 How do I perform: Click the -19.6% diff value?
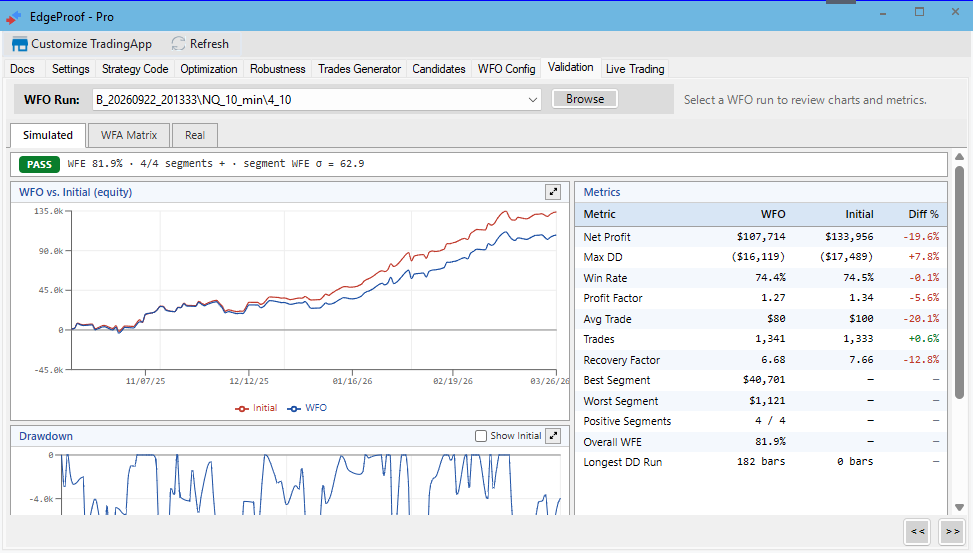coord(921,236)
